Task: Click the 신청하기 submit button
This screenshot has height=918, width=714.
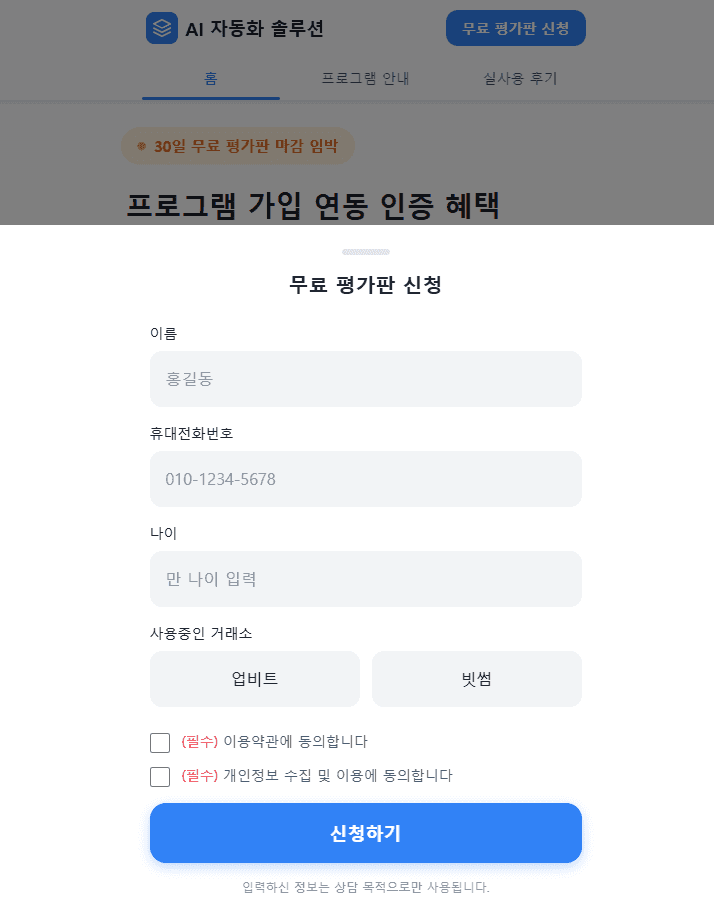Action: [x=365, y=833]
